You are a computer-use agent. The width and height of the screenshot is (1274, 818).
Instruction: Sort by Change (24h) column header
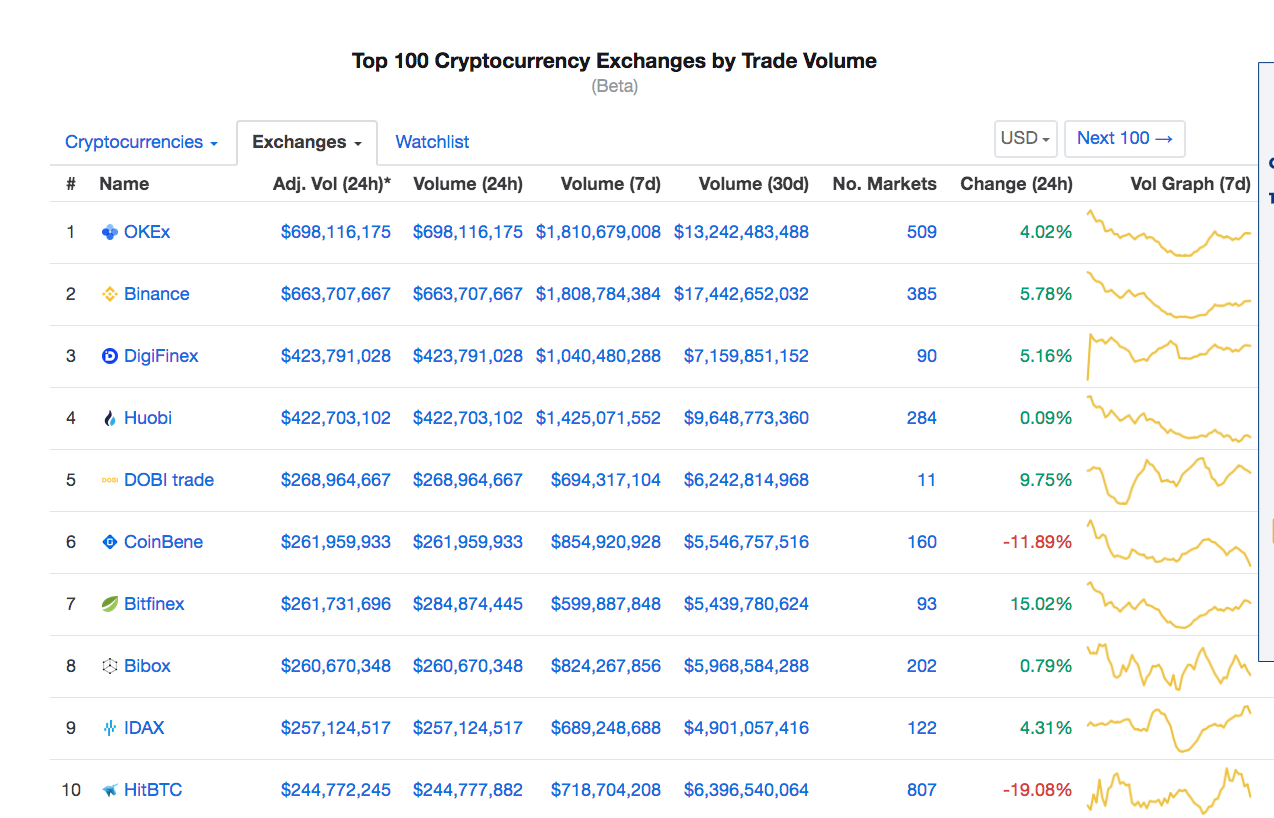pyautogui.click(x=1016, y=184)
